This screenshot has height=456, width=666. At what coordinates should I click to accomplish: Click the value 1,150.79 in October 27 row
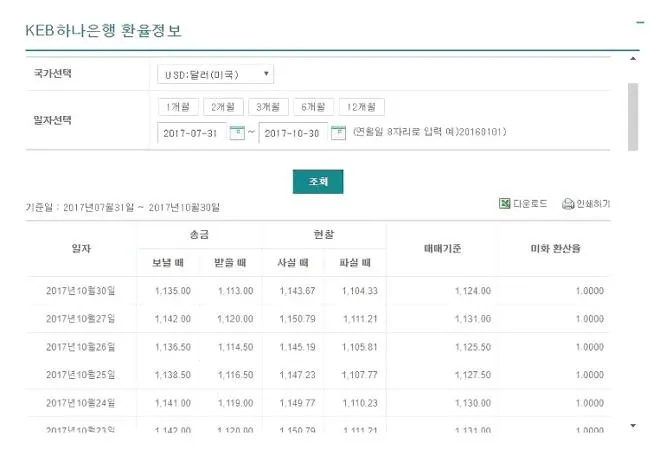tap(297, 319)
